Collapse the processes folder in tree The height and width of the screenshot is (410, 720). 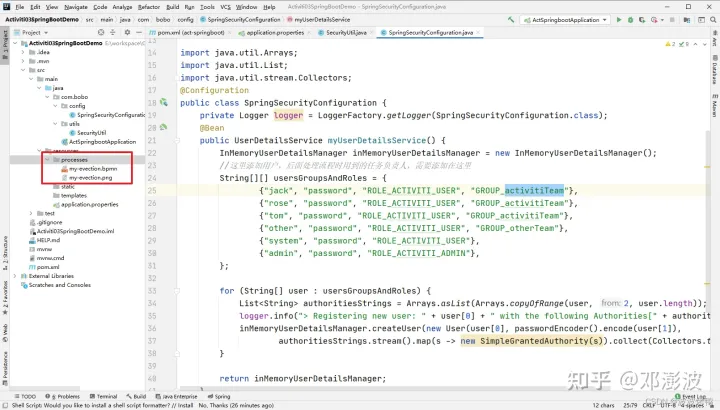click(48, 159)
